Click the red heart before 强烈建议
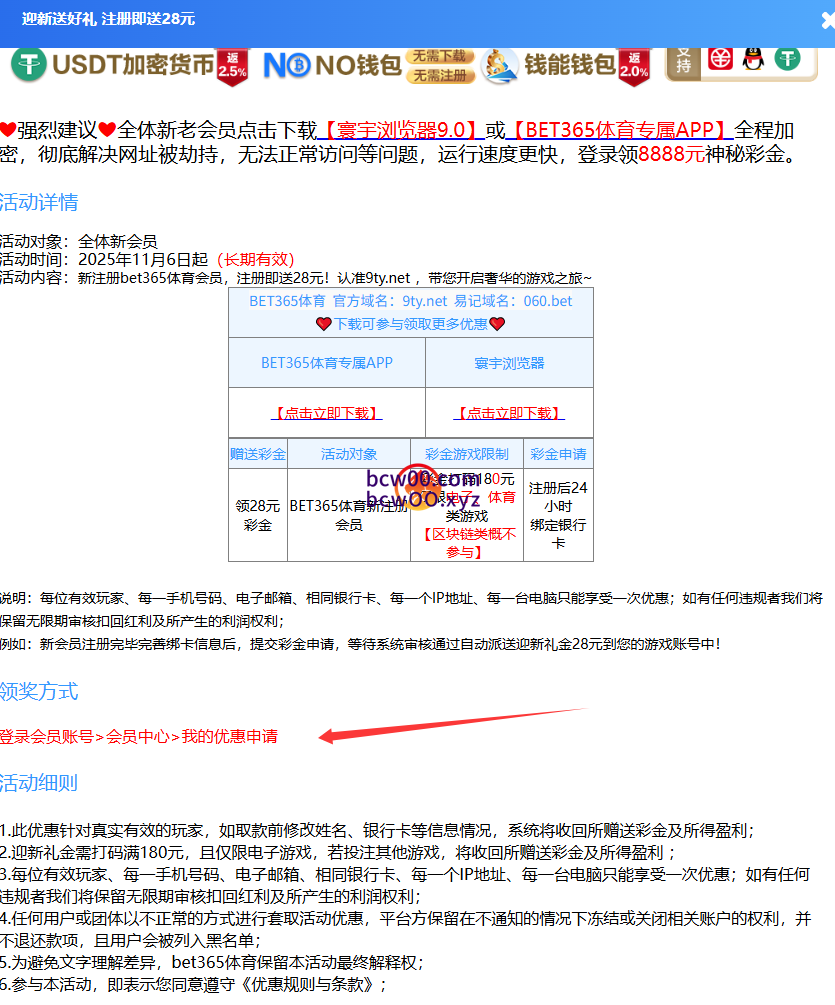The image size is (835, 1005). [x=8, y=130]
